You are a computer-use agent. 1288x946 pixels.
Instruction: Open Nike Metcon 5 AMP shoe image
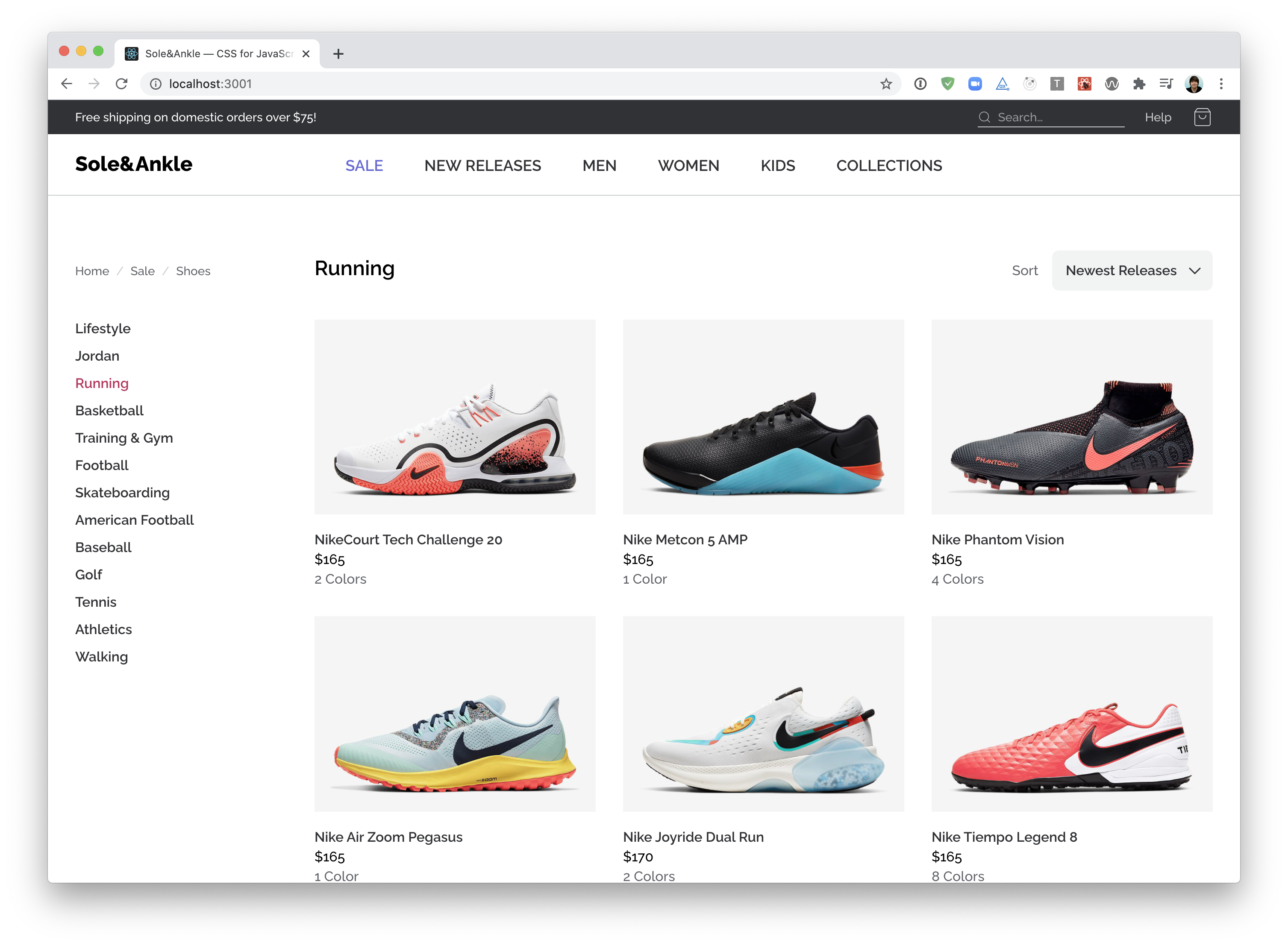tap(763, 417)
